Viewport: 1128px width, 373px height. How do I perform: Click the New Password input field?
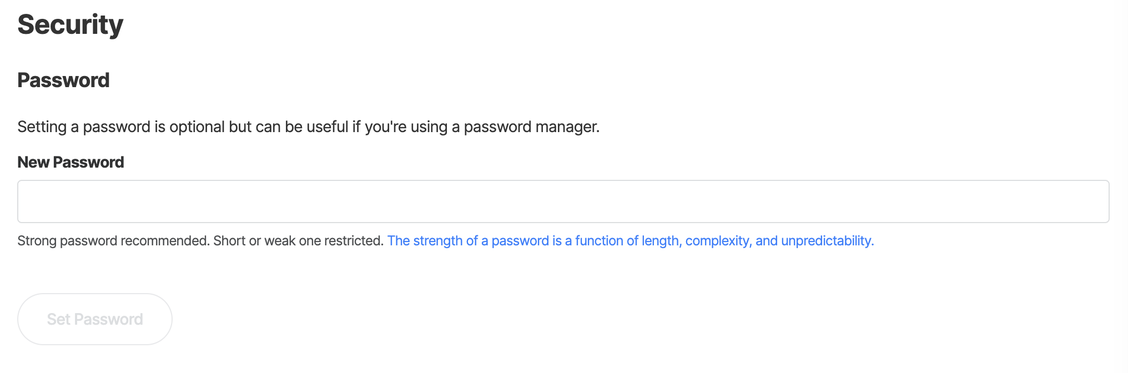click(x=563, y=202)
